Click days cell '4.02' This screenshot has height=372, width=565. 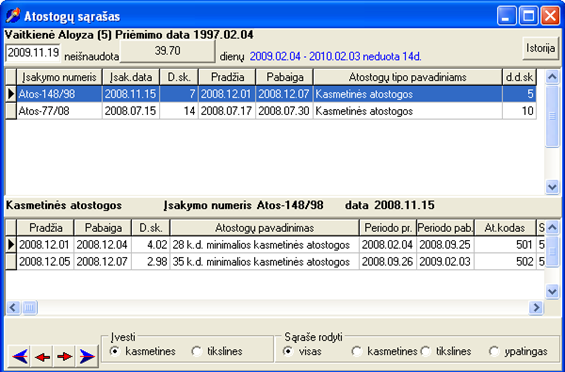151,245
